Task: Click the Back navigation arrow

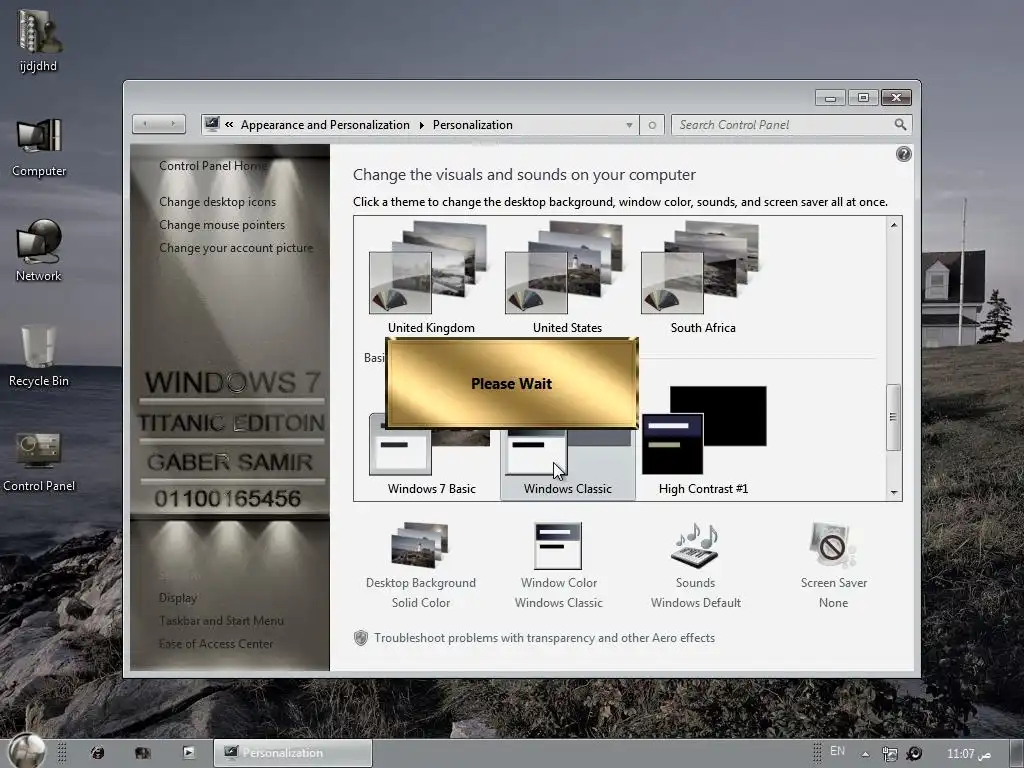Action: tap(145, 124)
